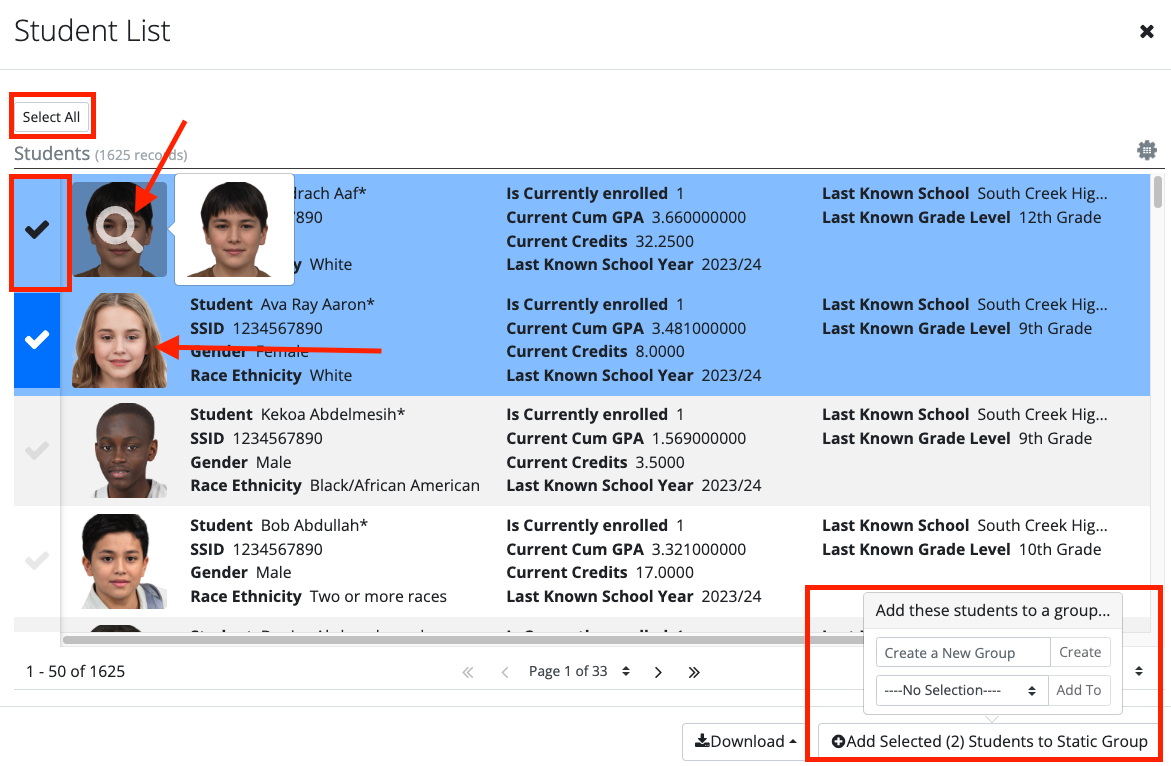Open the No Selection group dropdown

click(961, 689)
